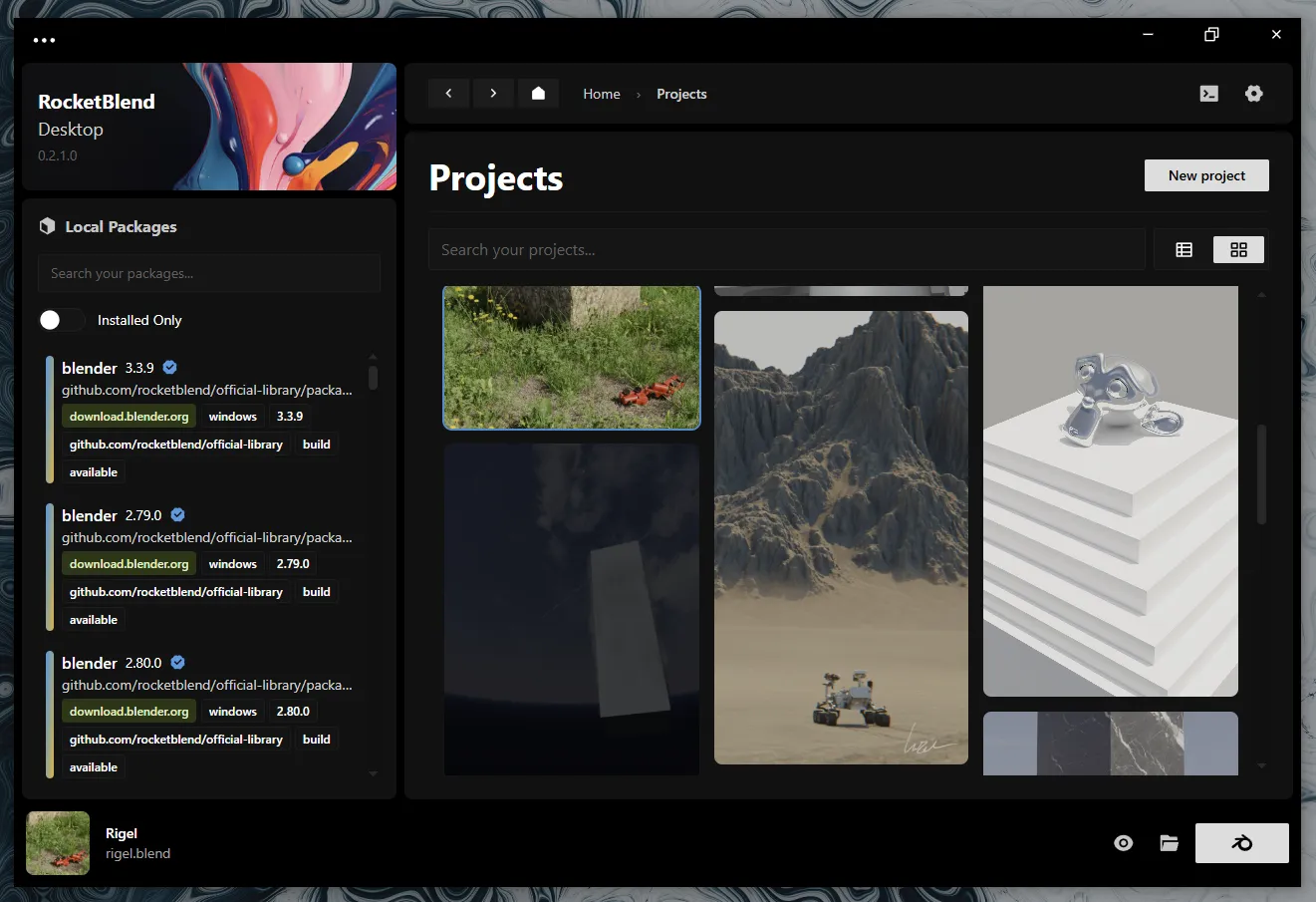The image size is (1316, 902).
Task: Open the three-dots menu in the title bar
Action: click(44, 40)
